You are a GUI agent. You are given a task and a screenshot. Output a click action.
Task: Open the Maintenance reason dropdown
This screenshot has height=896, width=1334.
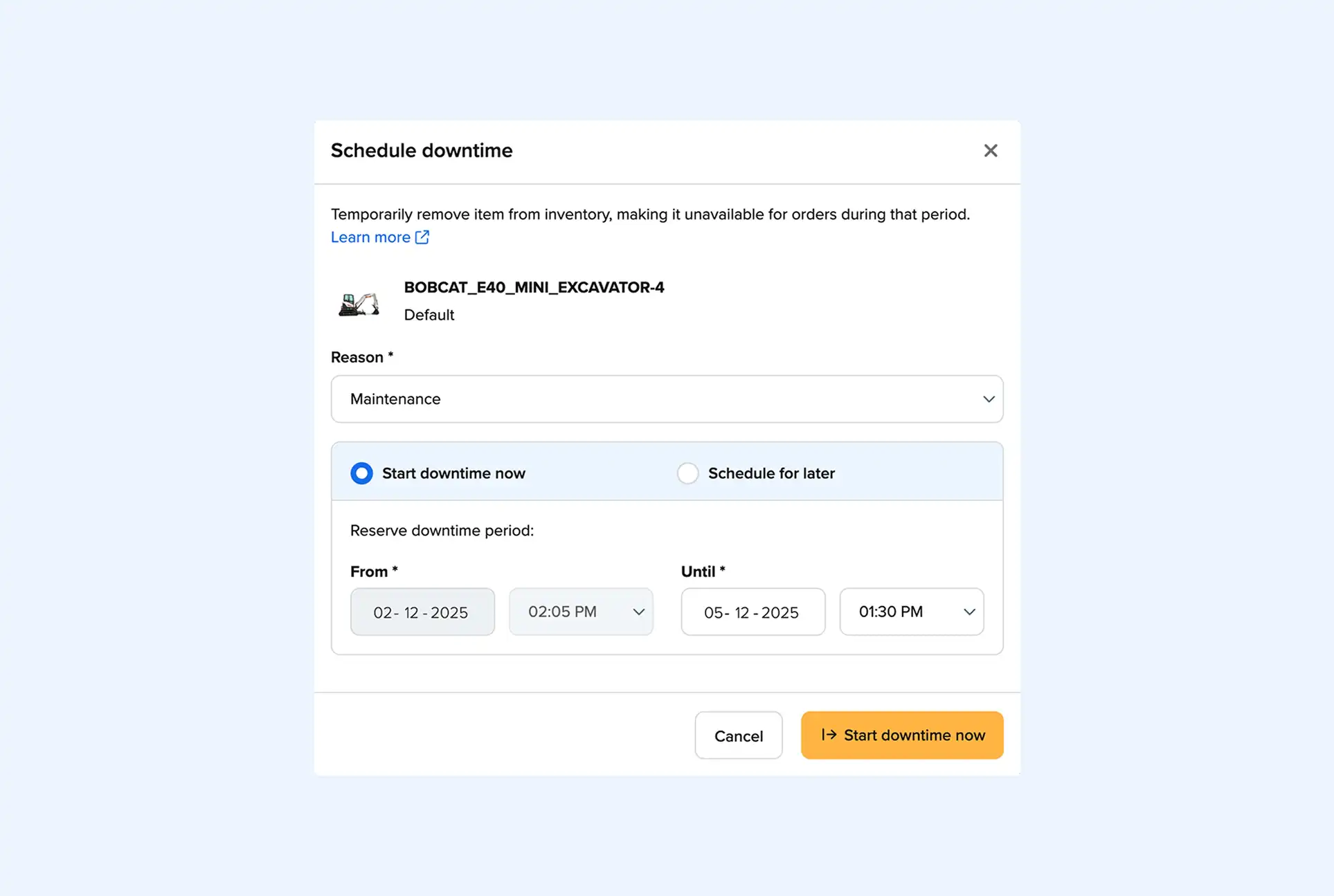point(667,399)
